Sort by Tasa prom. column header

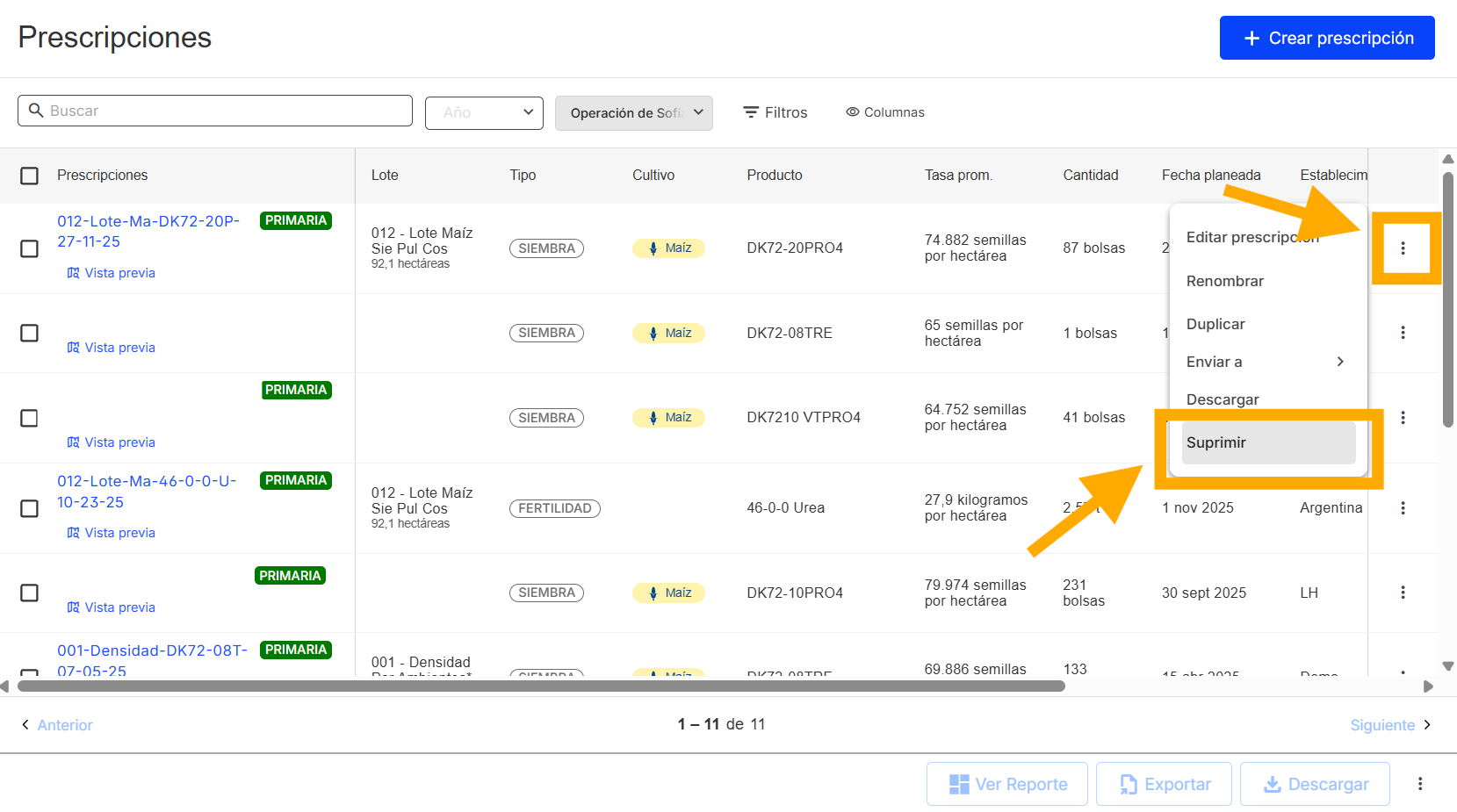click(958, 176)
